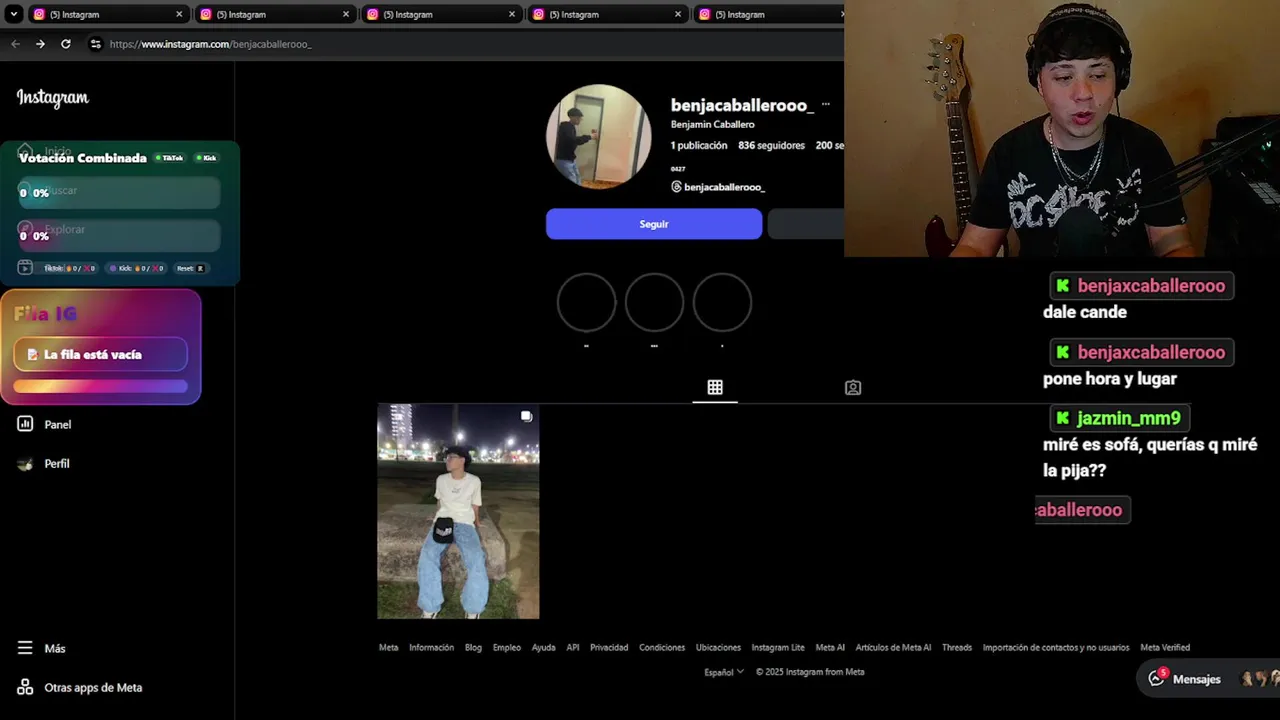Viewport: 1280px width, 720px height.
Task: Click the first 0% voting bar
Action: (118, 193)
